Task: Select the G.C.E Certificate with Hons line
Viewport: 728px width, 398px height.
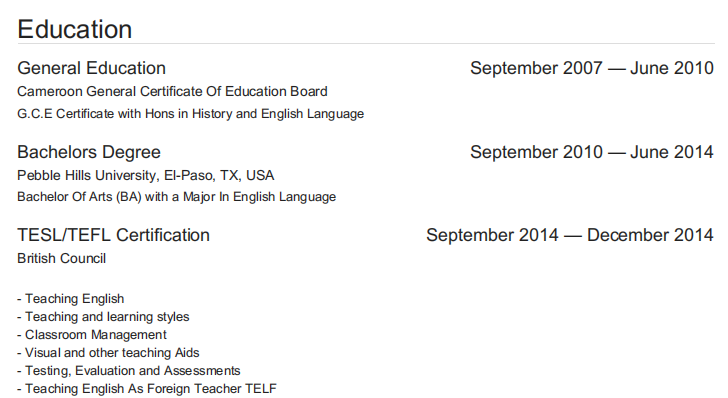Action: (x=190, y=114)
